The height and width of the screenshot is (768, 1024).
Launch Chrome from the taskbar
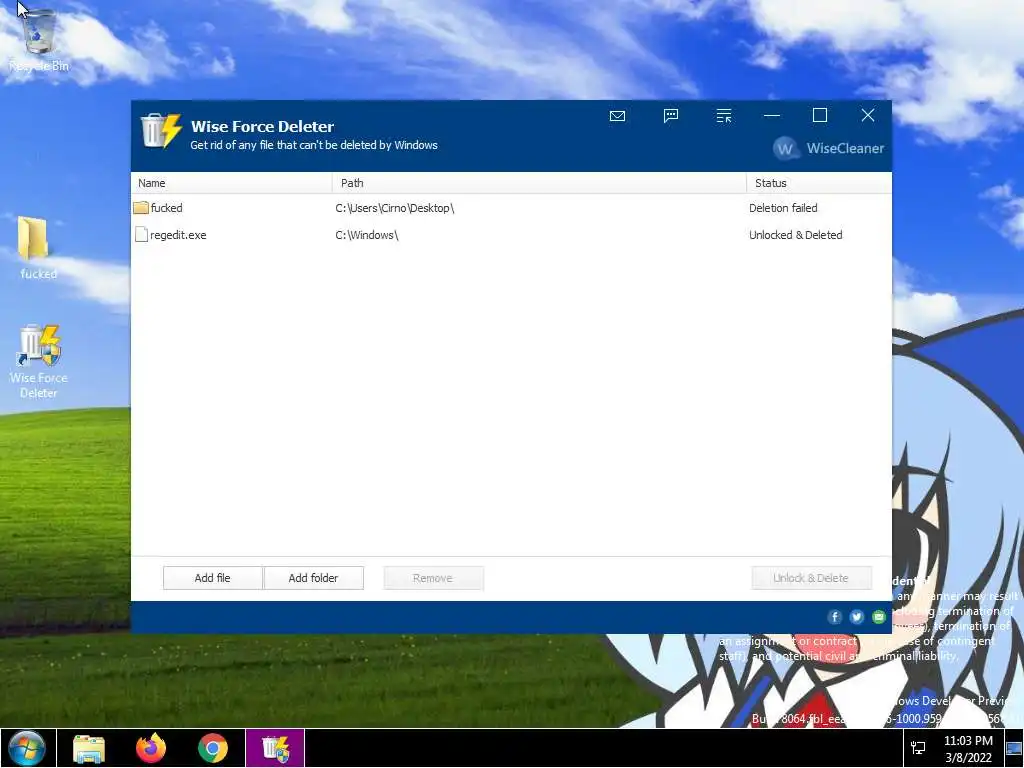tap(213, 748)
